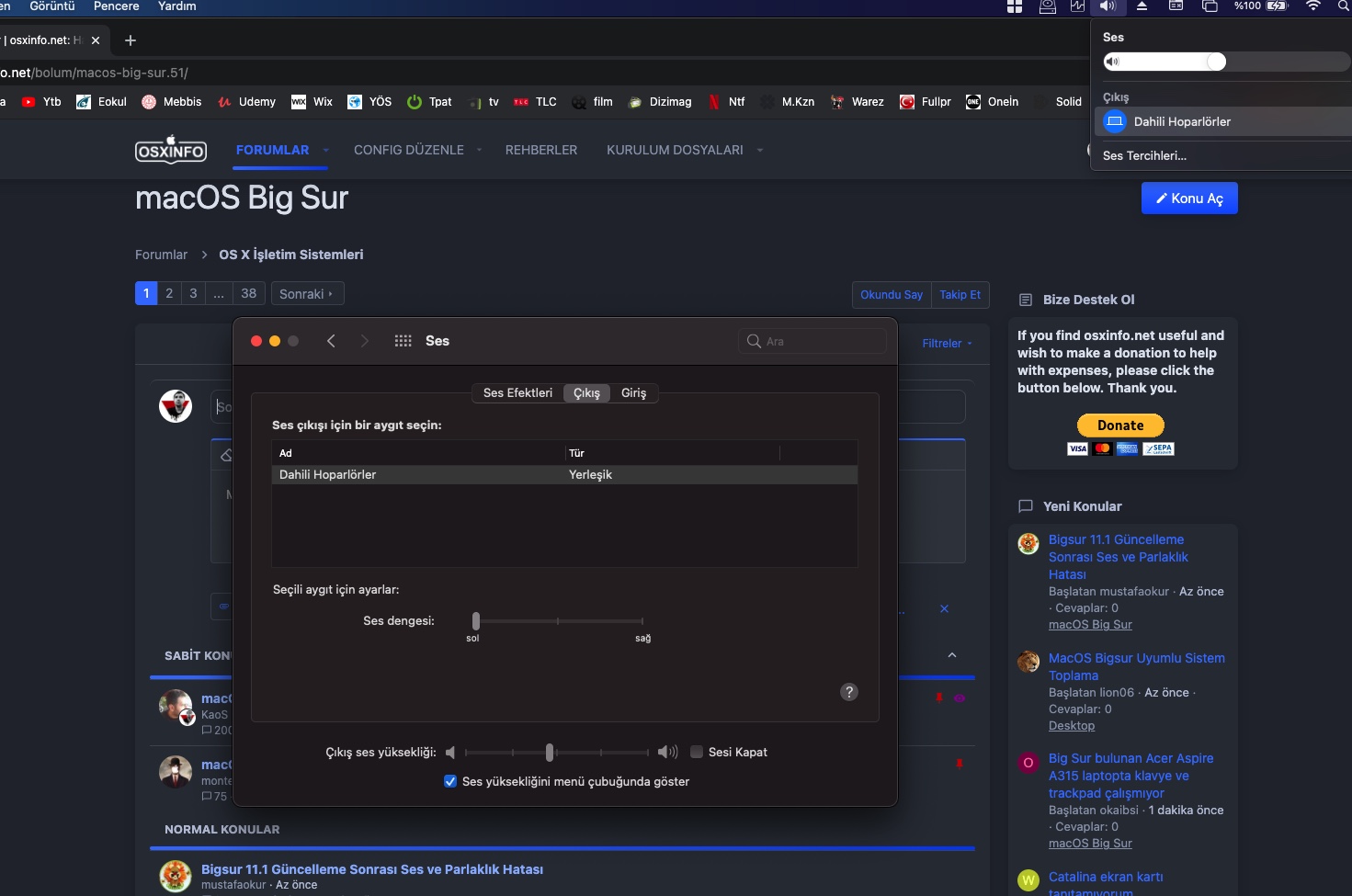This screenshot has height=896, width=1352.
Task: Uncheck show volume in menu bar option
Action: 450,781
